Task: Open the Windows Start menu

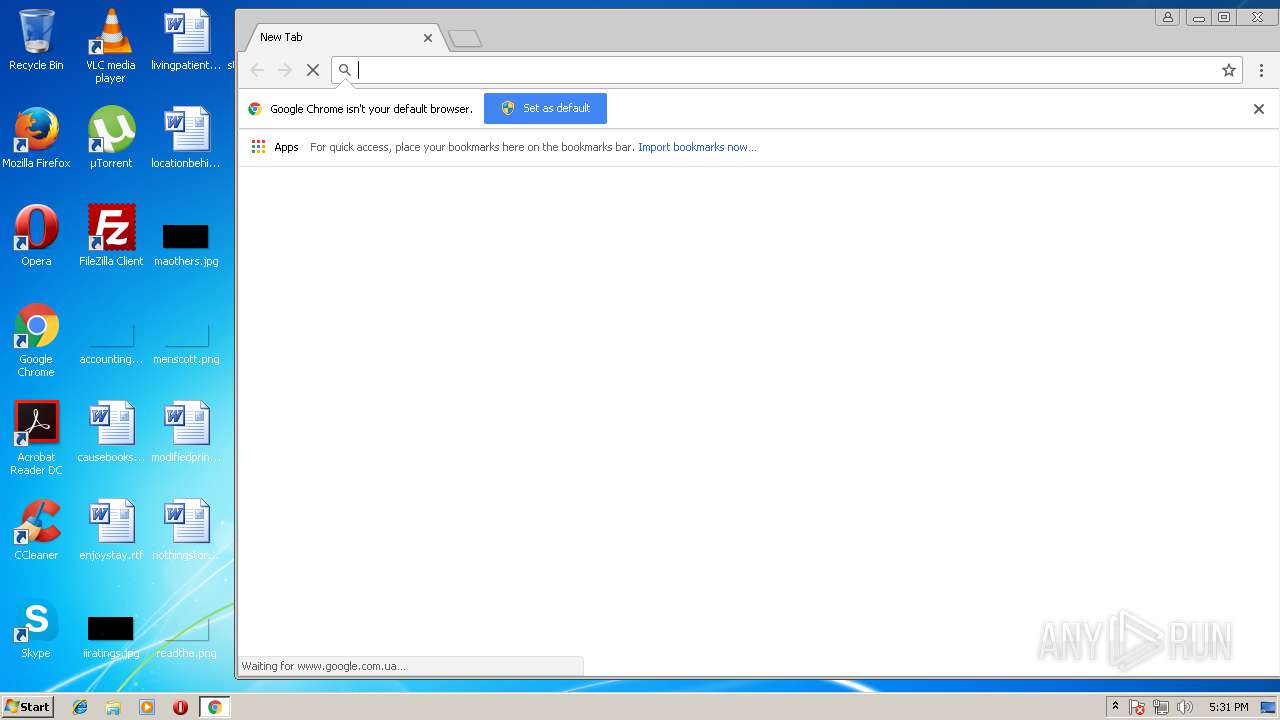Action: (x=27, y=707)
